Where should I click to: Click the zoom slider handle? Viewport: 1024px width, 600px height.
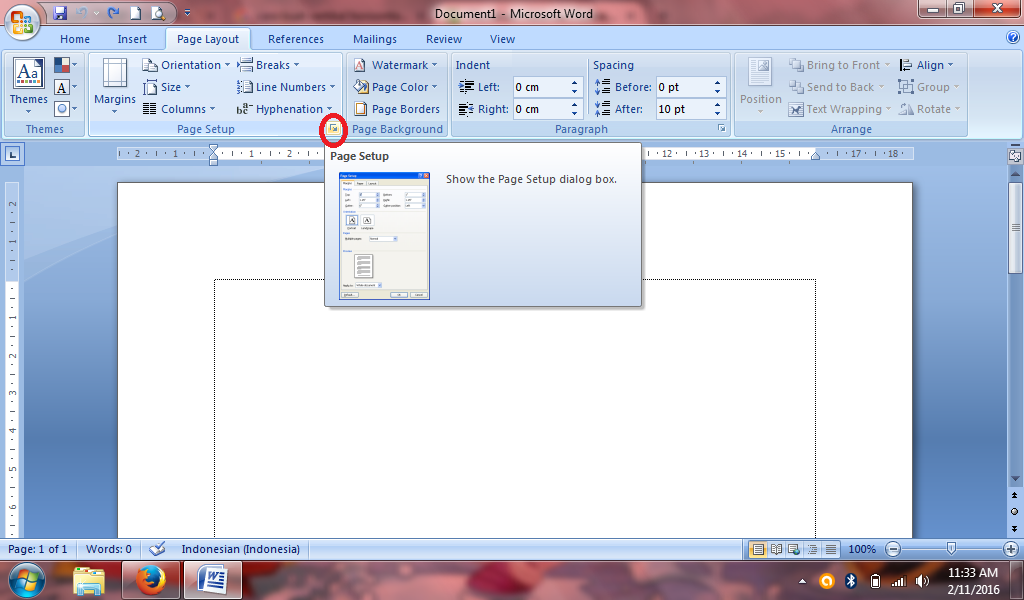(952, 548)
